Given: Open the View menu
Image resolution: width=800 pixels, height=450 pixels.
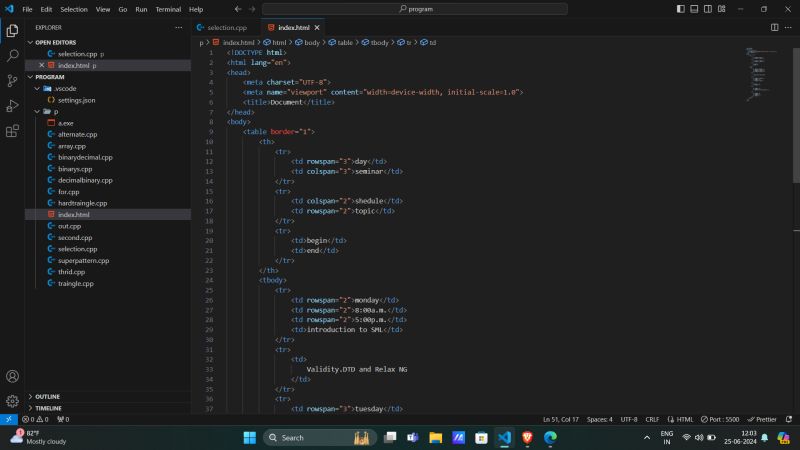Looking at the screenshot, I should [103, 9].
